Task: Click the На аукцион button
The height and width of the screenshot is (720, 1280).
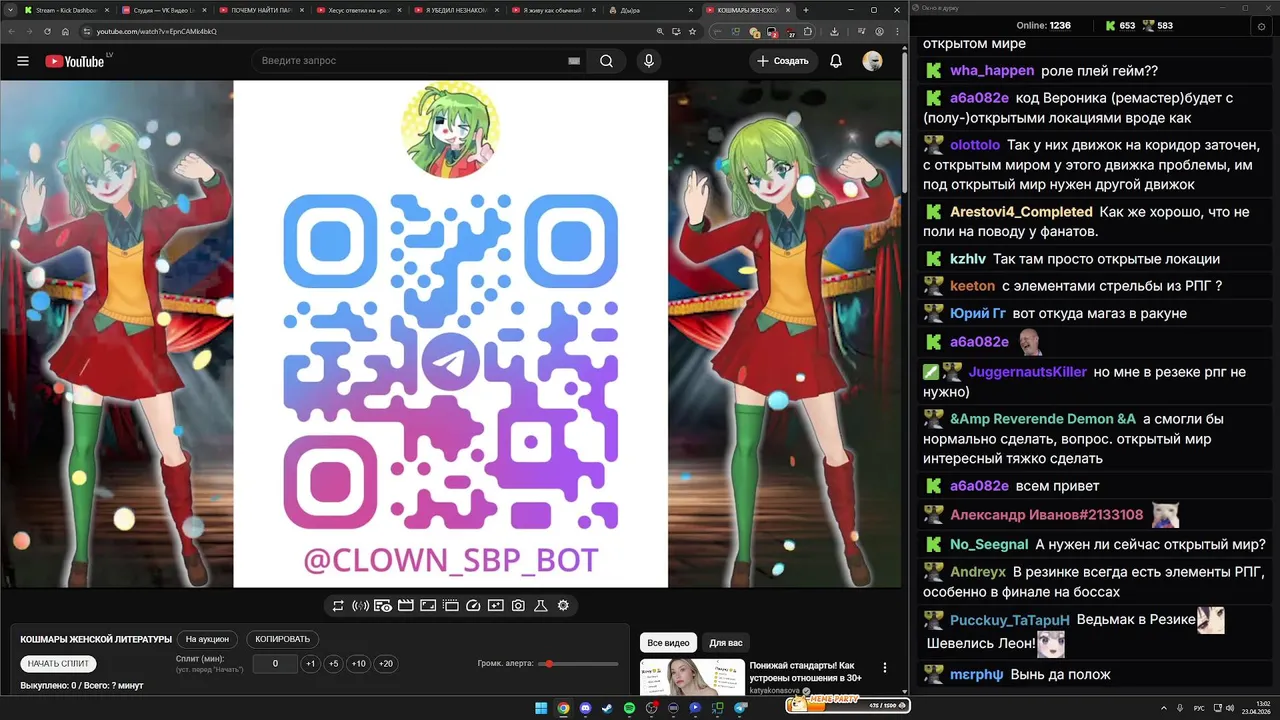Action: click(207, 639)
